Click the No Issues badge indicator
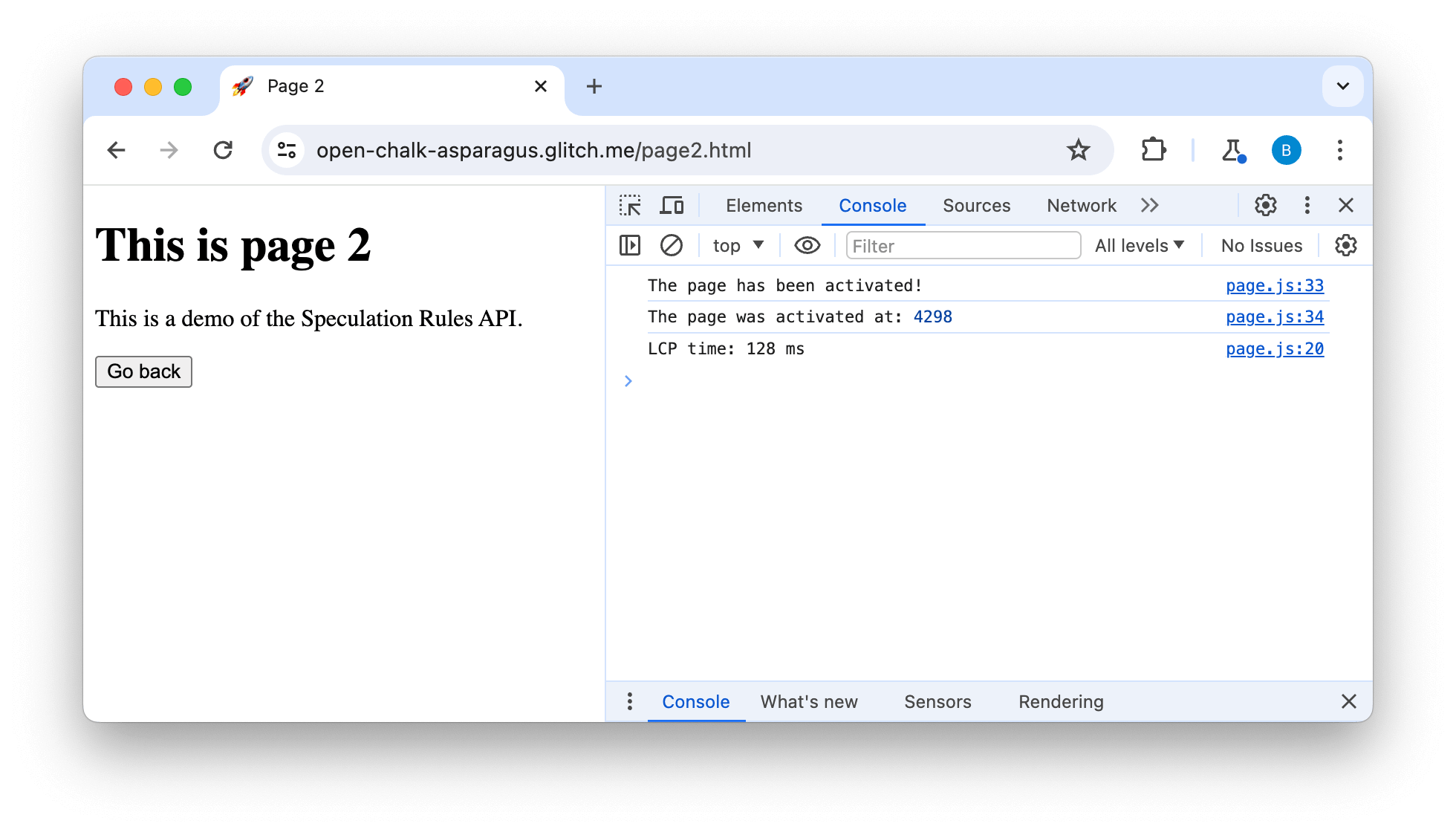Image resolution: width=1456 pixels, height=832 pixels. pos(1261,245)
